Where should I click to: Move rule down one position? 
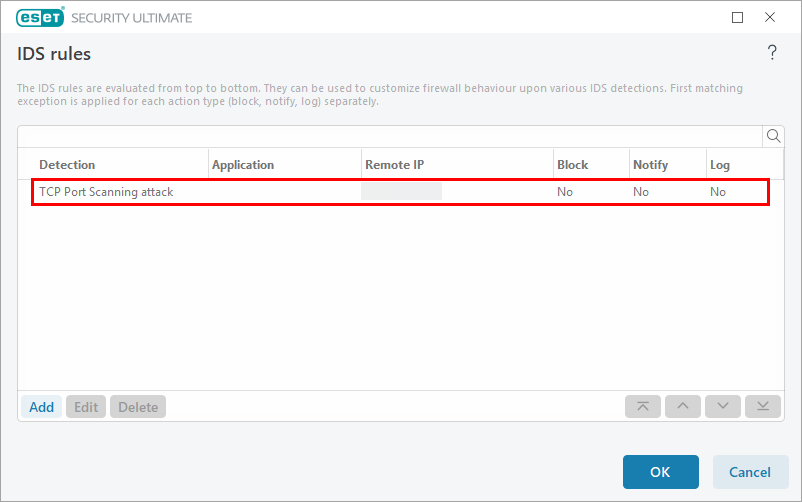pyautogui.click(x=722, y=406)
